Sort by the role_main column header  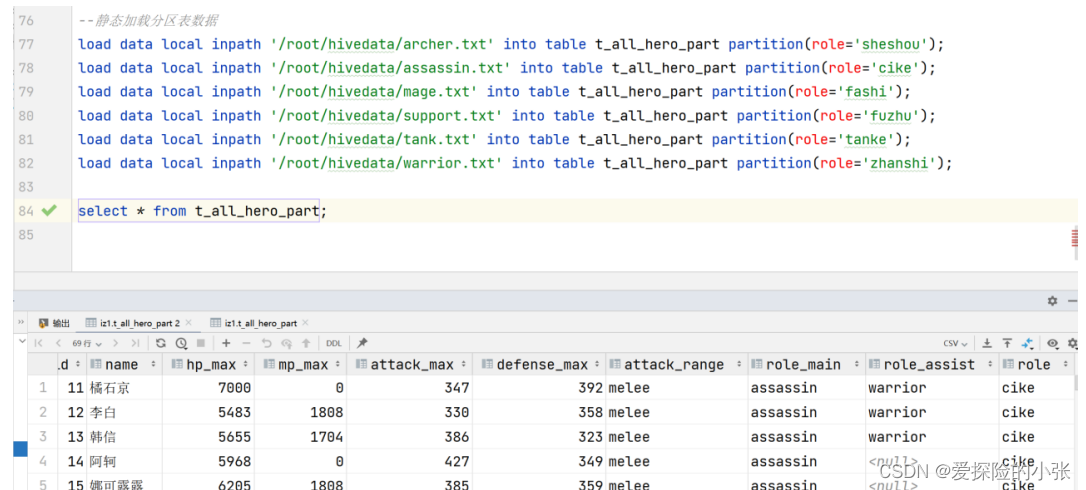coord(806,365)
